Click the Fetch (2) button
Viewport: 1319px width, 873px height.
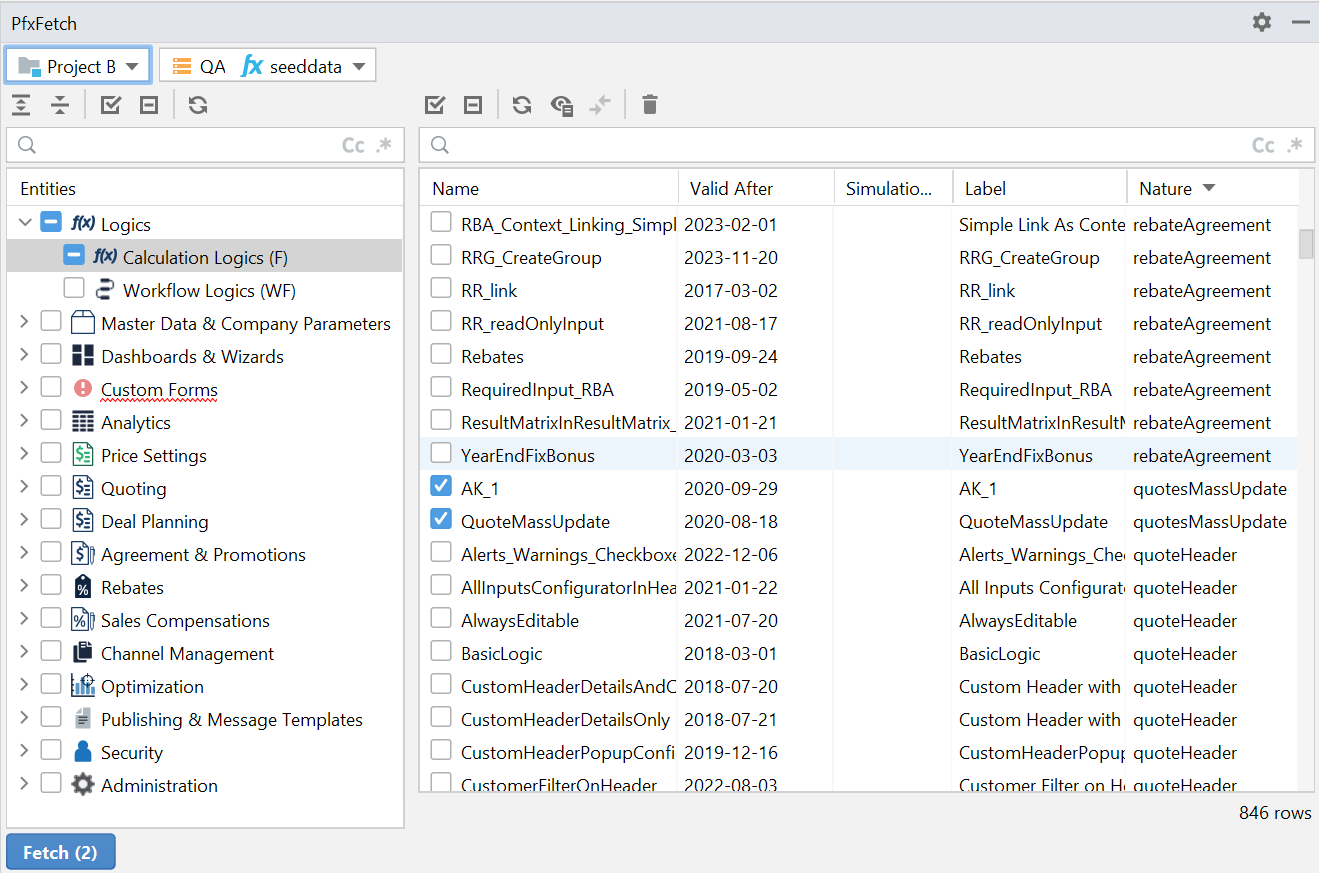click(x=60, y=852)
